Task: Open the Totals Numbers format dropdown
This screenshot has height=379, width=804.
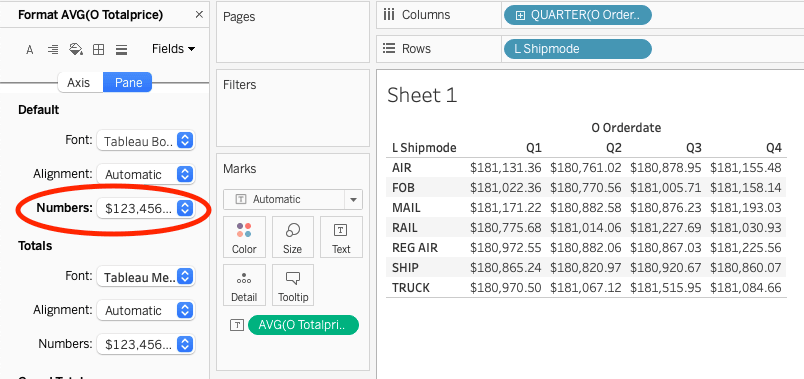Action: 146,345
